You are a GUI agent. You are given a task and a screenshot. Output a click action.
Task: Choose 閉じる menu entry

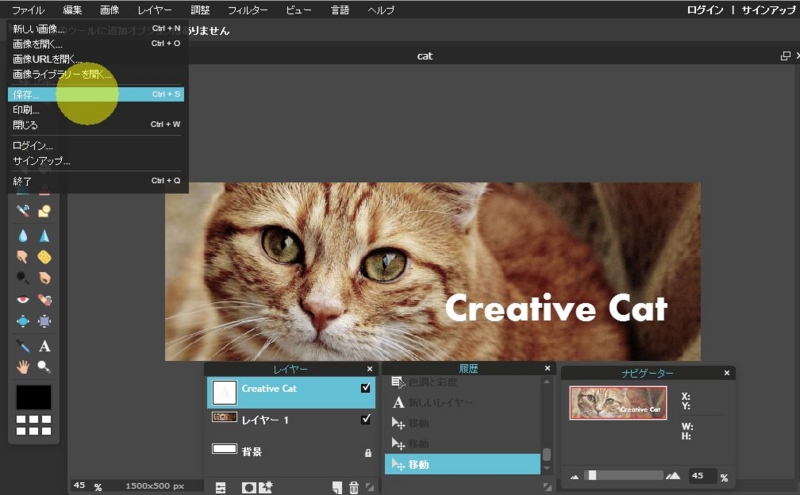pos(96,125)
